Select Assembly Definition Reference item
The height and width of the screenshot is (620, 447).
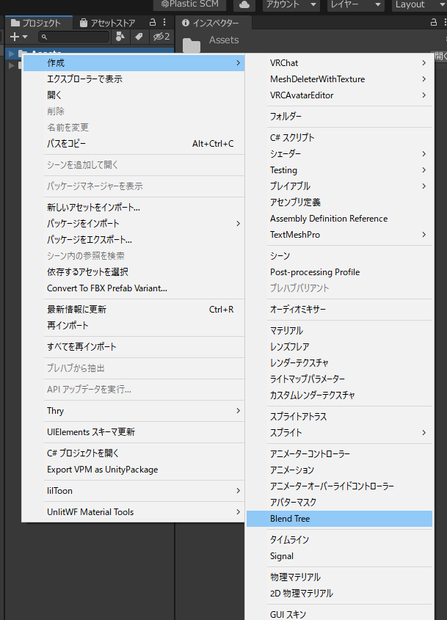(x=339, y=219)
